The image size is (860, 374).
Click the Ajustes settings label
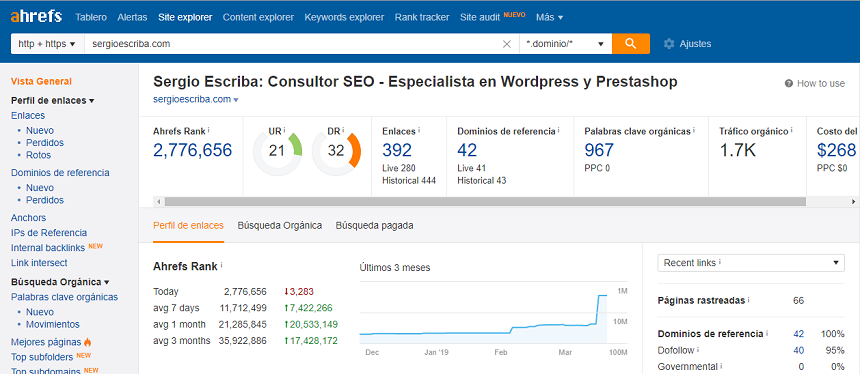click(695, 44)
